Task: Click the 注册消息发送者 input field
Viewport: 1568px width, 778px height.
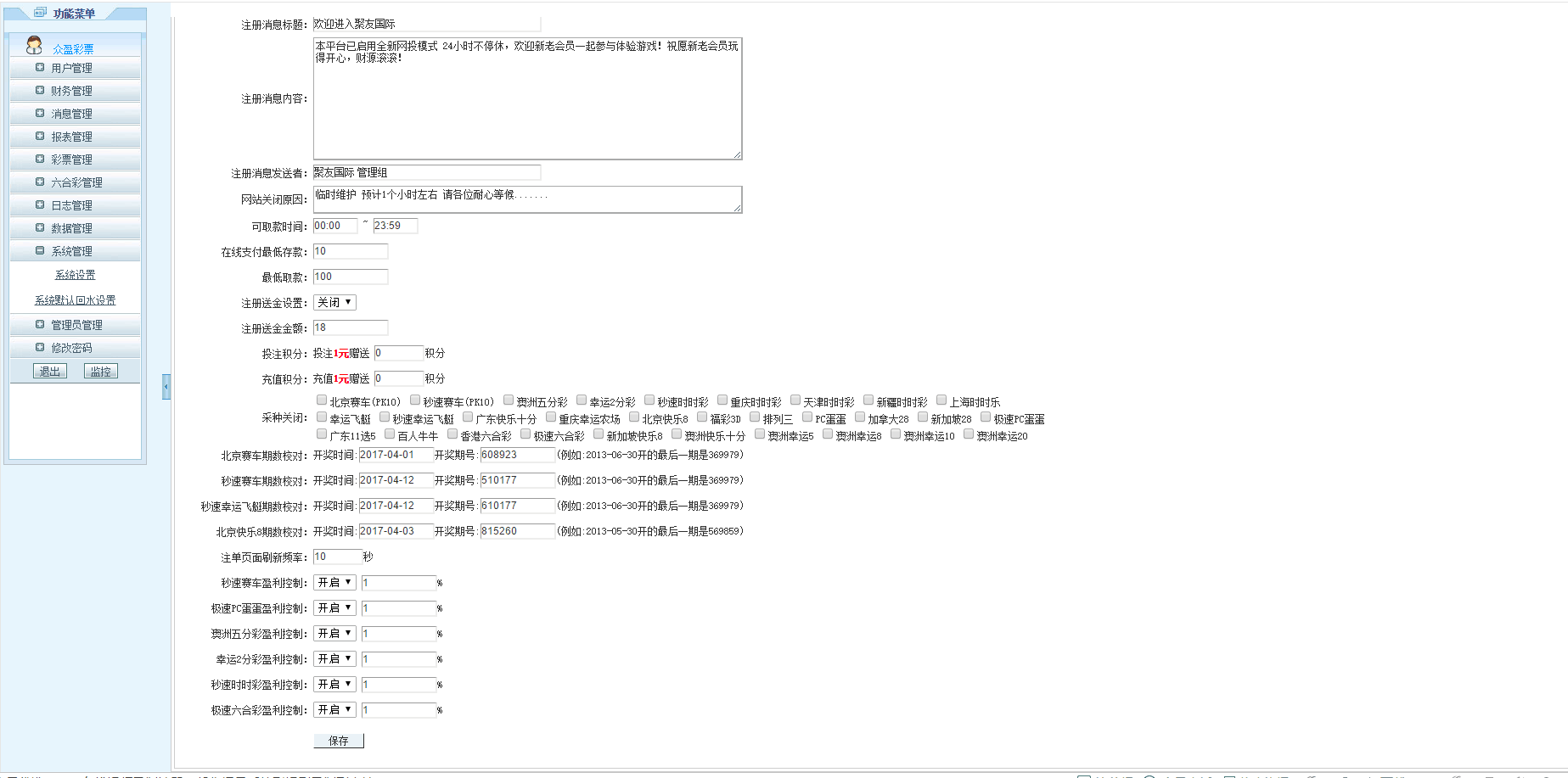Action: 427,172
